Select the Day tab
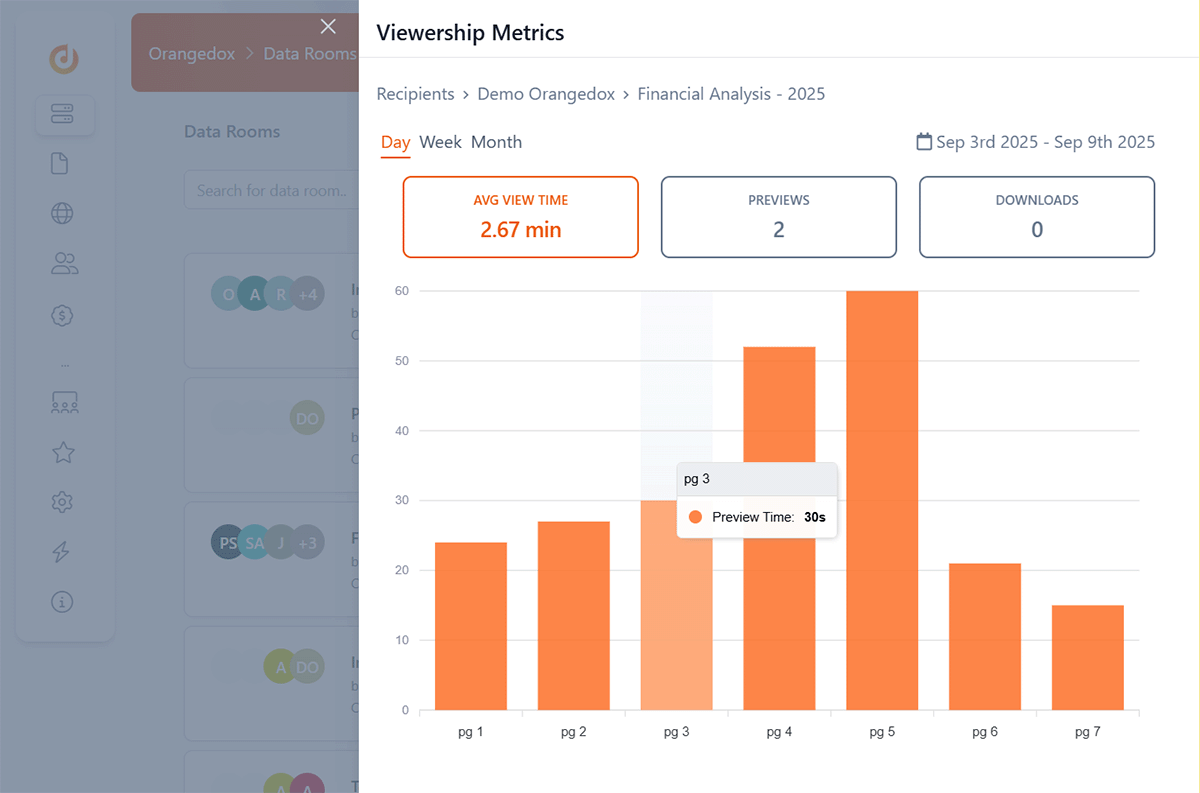 (395, 142)
